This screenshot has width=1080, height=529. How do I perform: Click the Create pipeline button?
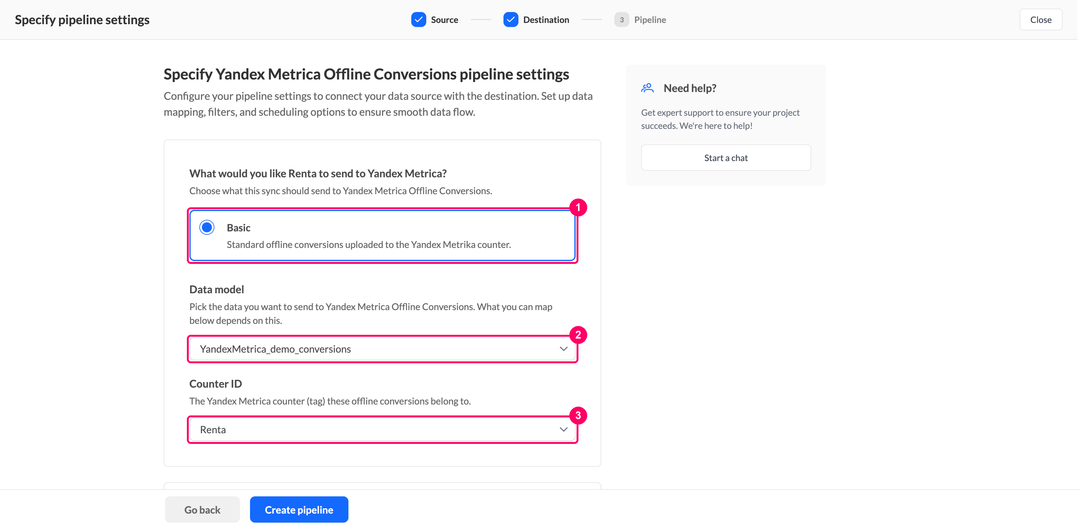point(299,510)
